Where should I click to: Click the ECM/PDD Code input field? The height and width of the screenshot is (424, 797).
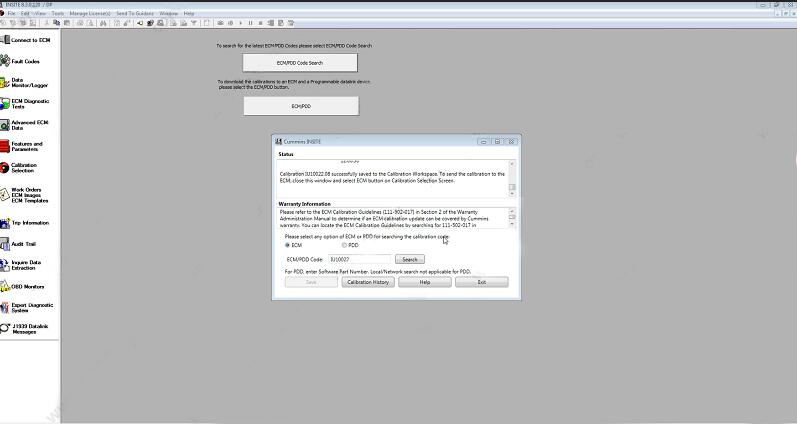[360, 259]
